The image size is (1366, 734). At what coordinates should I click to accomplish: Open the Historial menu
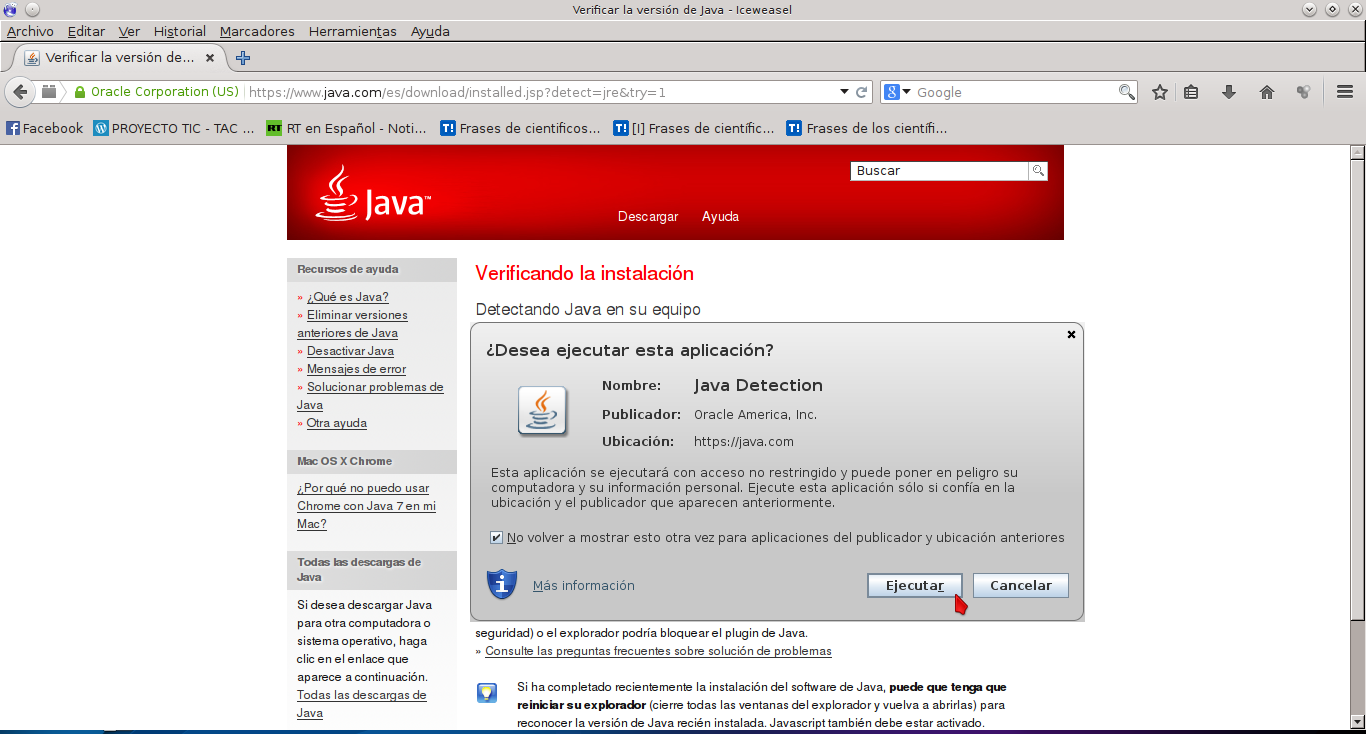[180, 31]
